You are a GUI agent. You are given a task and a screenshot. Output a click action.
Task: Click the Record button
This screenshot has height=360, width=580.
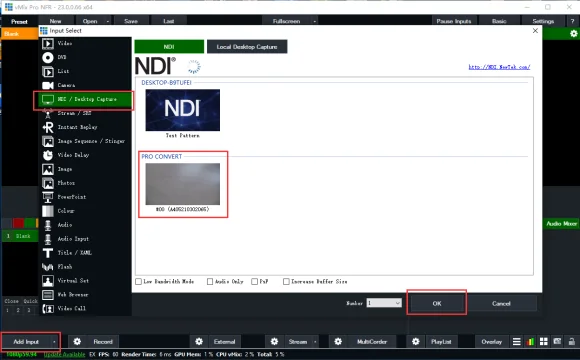(x=103, y=342)
